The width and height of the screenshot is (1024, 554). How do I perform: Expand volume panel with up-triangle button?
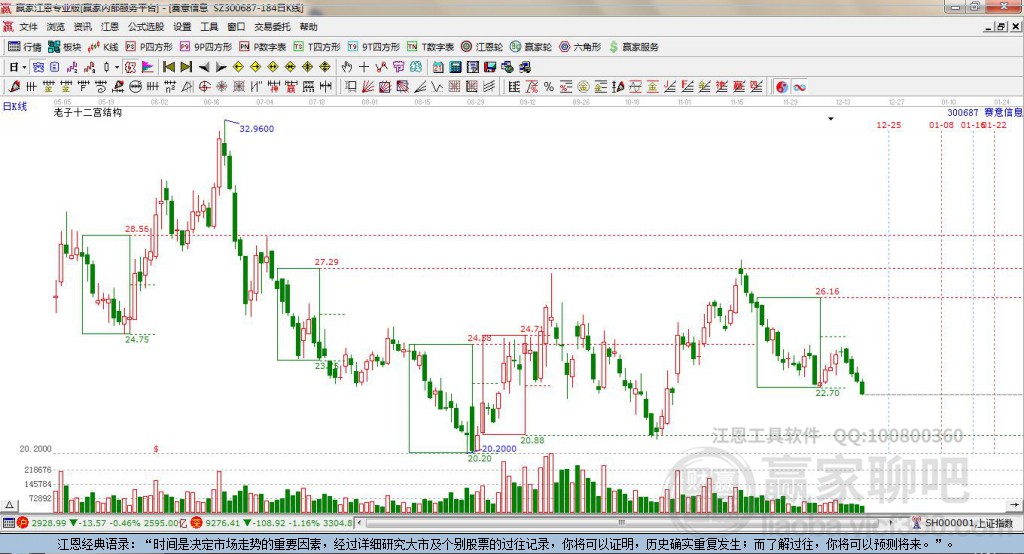(x=9, y=505)
